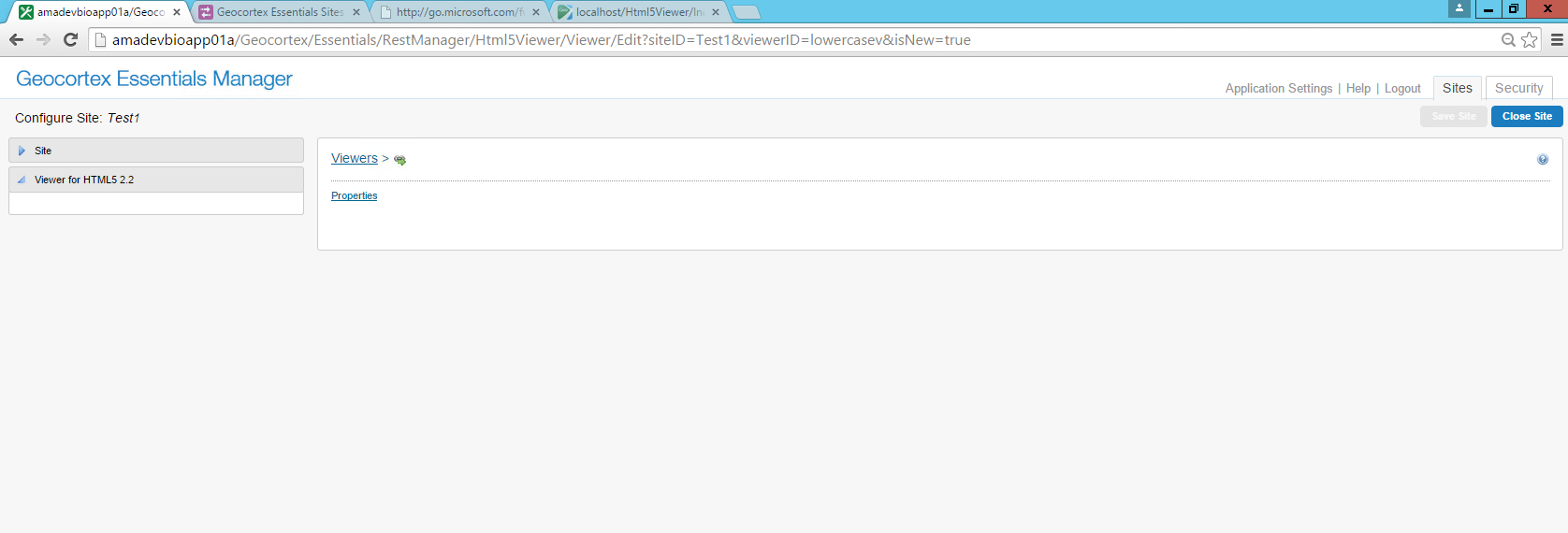Screen dimensions: 1568x533
Task: Click the browser forward arrow
Action: pos(43,39)
